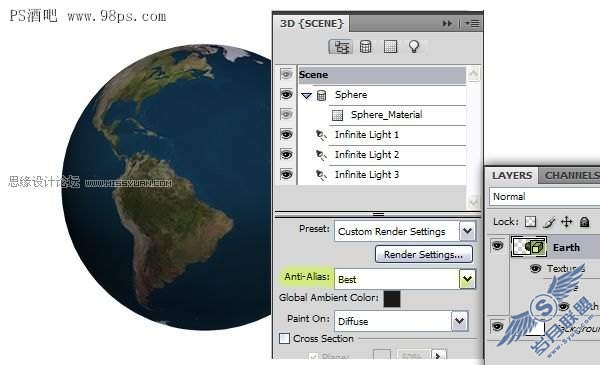This screenshot has width=600, height=365.
Task: Hide the Sphere mesh
Action: [x=286, y=94]
